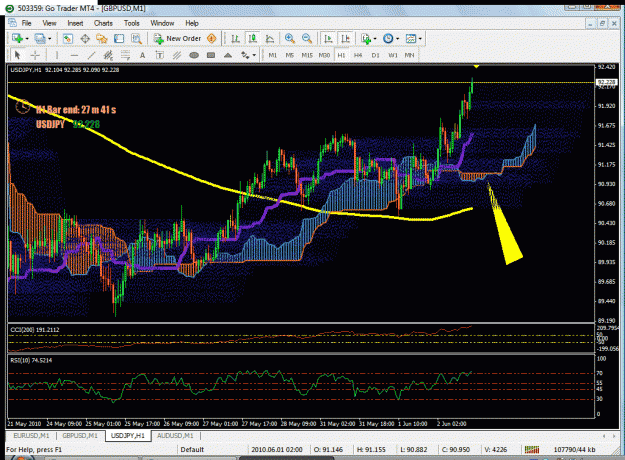Select the ellipse drawing tool
Image resolution: width=625 pixels, height=460 pixels.
(194, 55)
